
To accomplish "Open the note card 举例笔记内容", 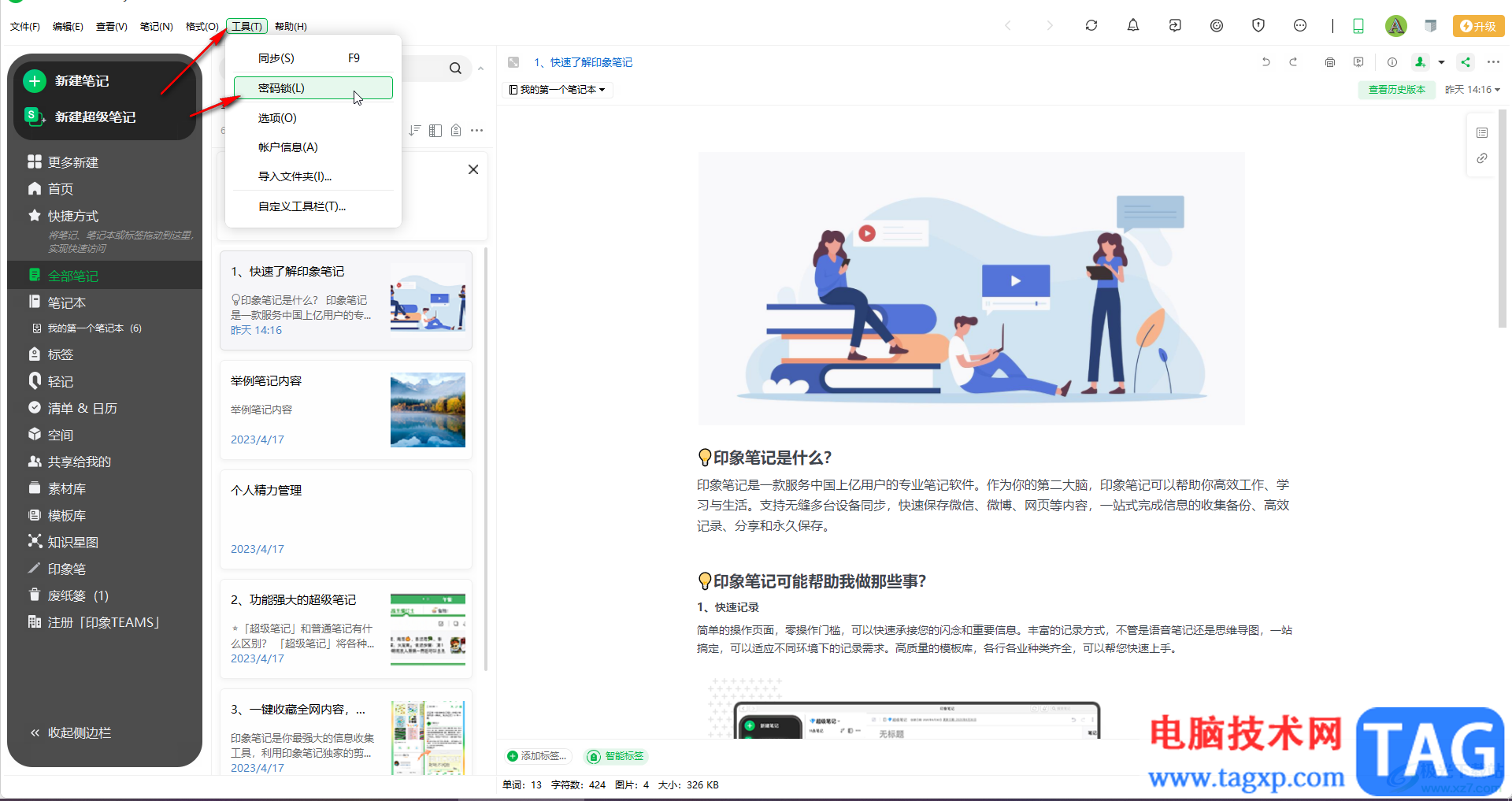I will click(346, 410).
